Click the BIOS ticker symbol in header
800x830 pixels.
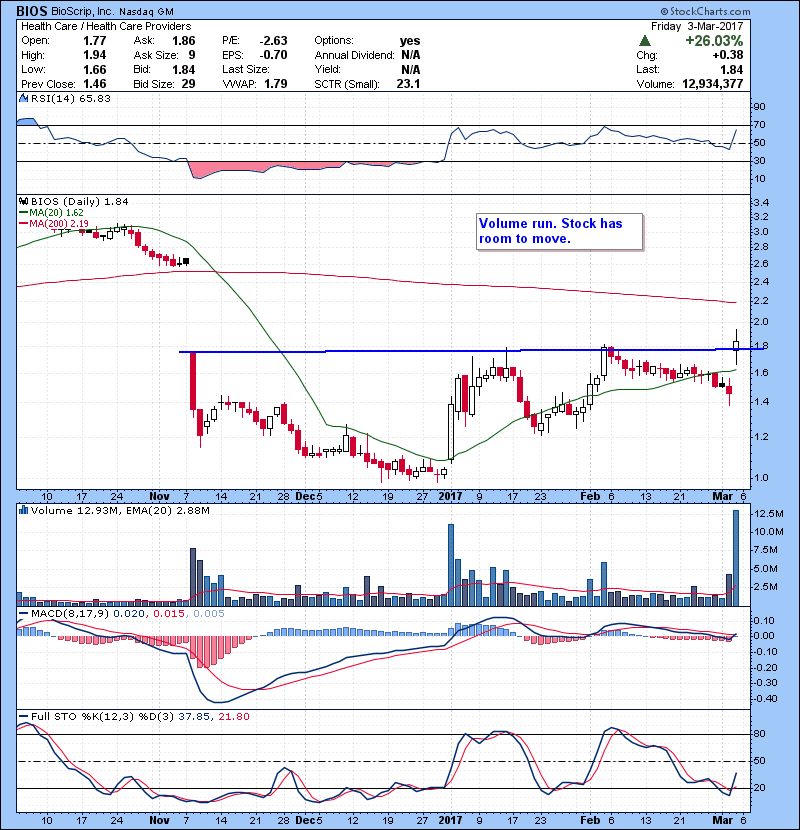(x=32, y=11)
